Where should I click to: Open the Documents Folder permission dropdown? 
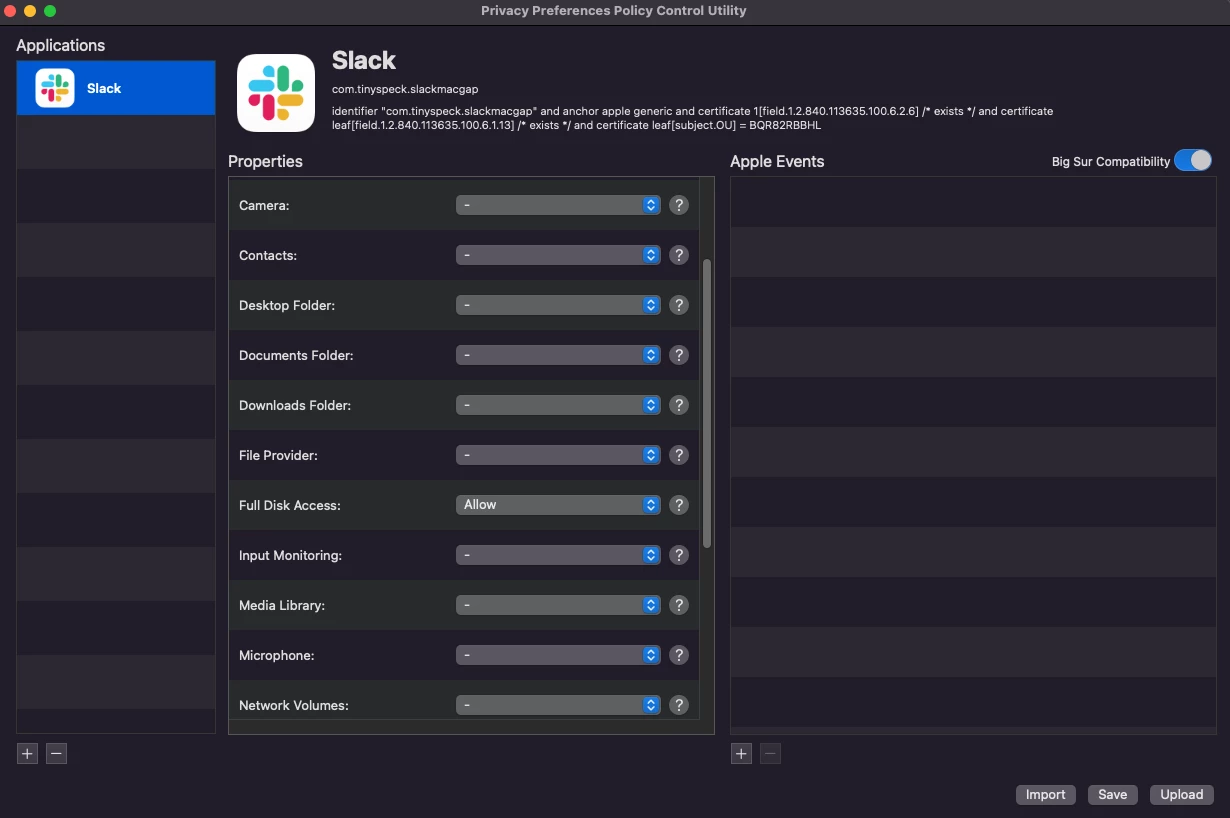[558, 355]
